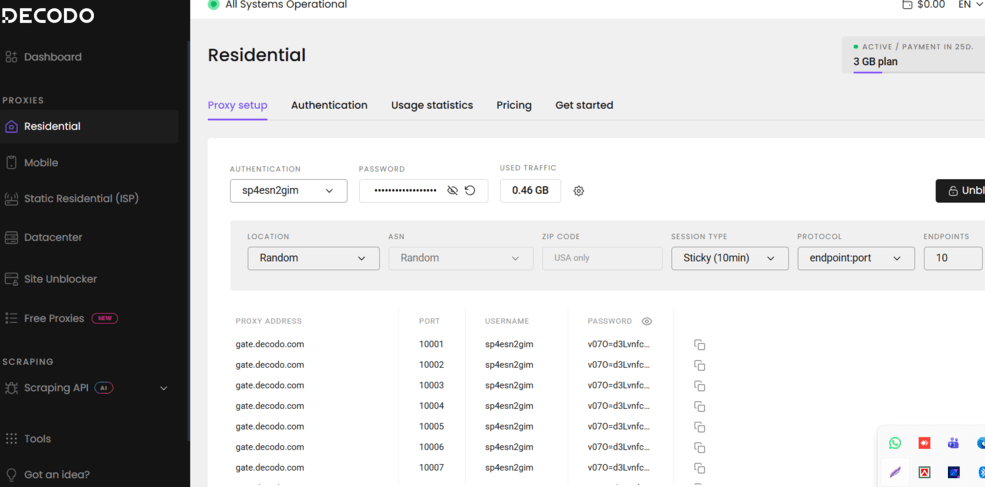
Task: Click the dark blue square tray icon
Action: pyautogui.click(x=953, y=472)
